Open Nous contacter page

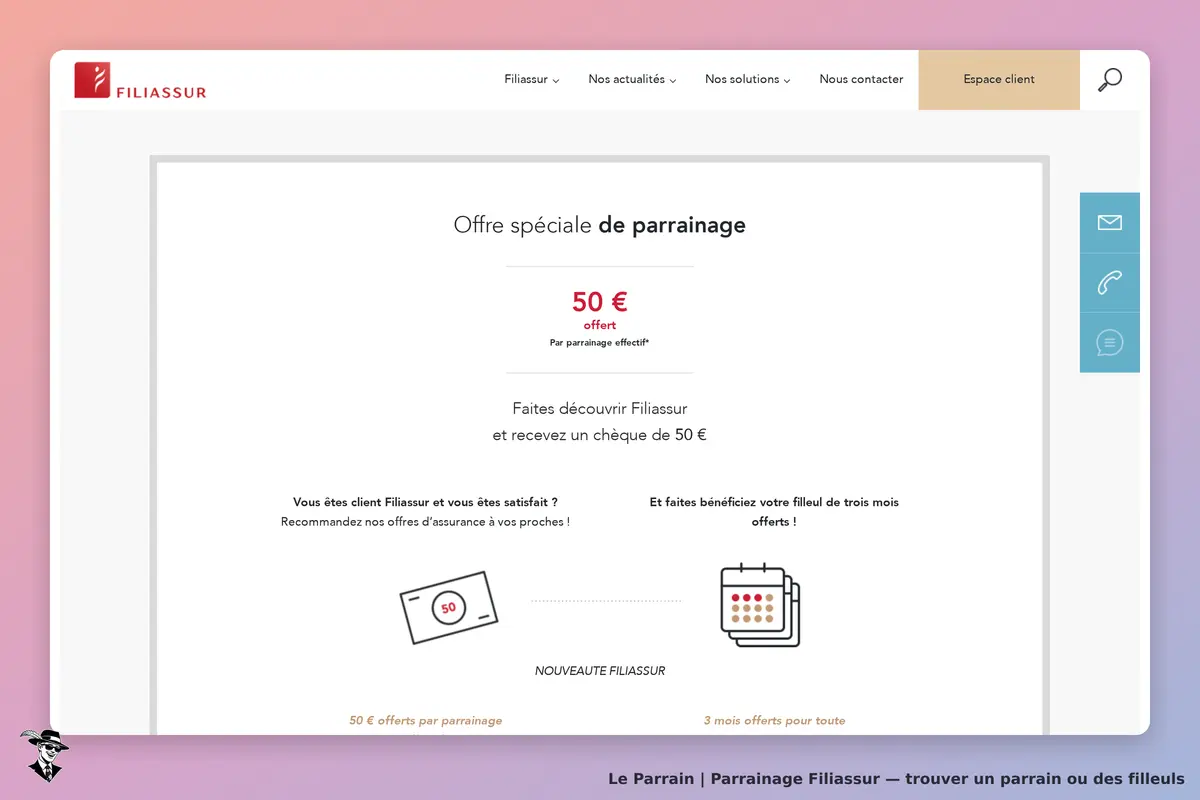click(x=861, y=80)
